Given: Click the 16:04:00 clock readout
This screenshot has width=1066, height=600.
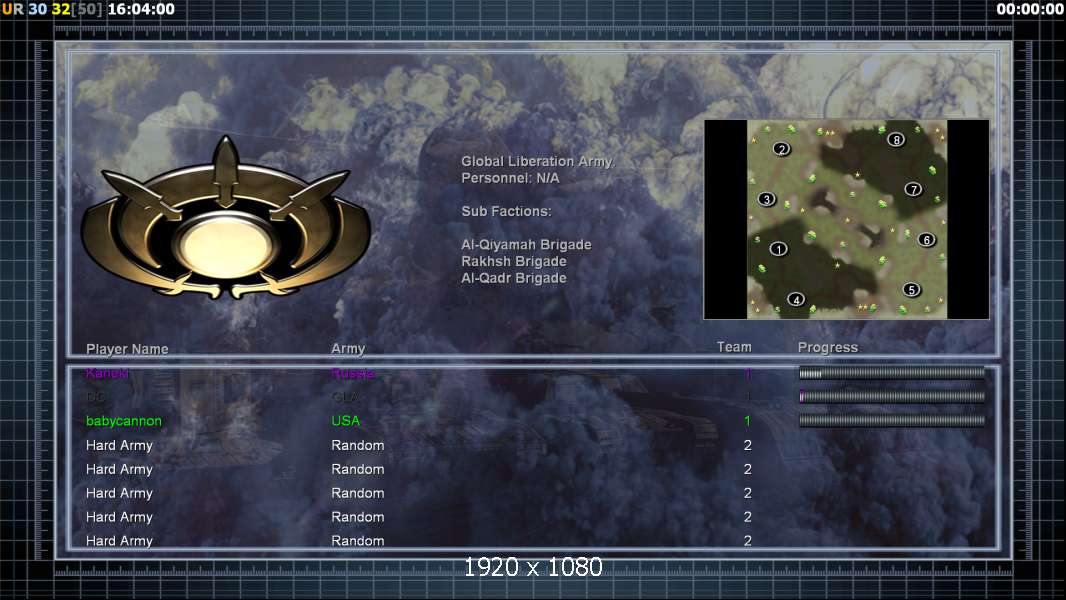Looking at the screenshot, I should click(x=141, y=9).
